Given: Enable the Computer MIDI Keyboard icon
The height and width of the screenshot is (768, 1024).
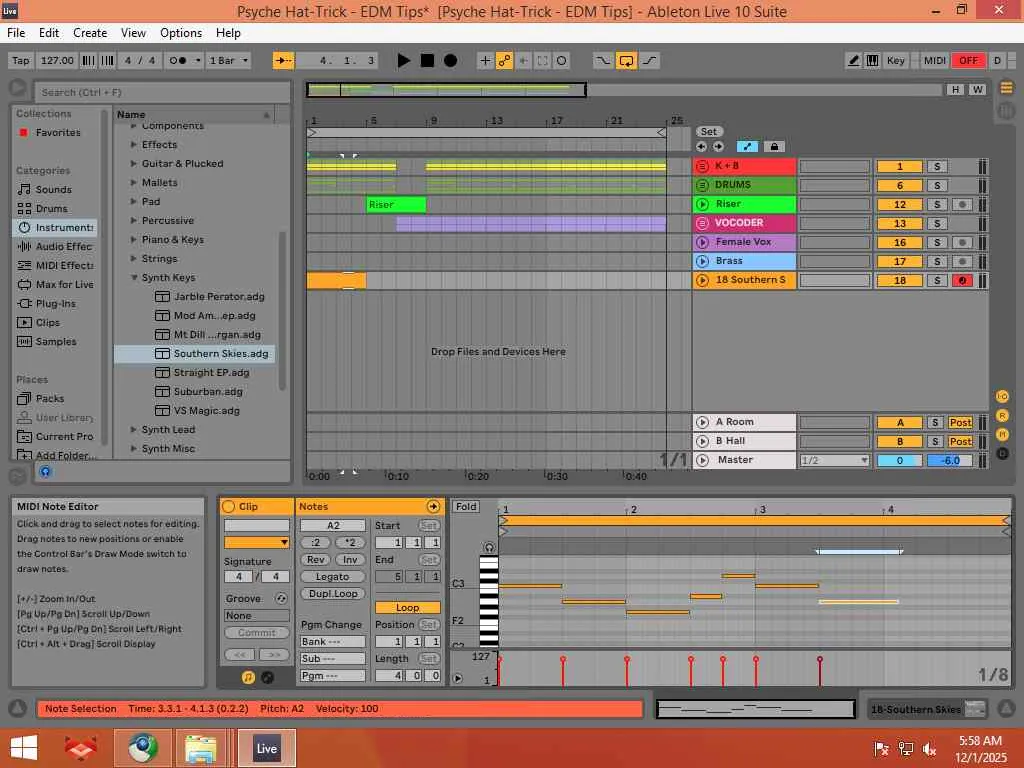Looking at the screenshot, I should pos(872,61).
